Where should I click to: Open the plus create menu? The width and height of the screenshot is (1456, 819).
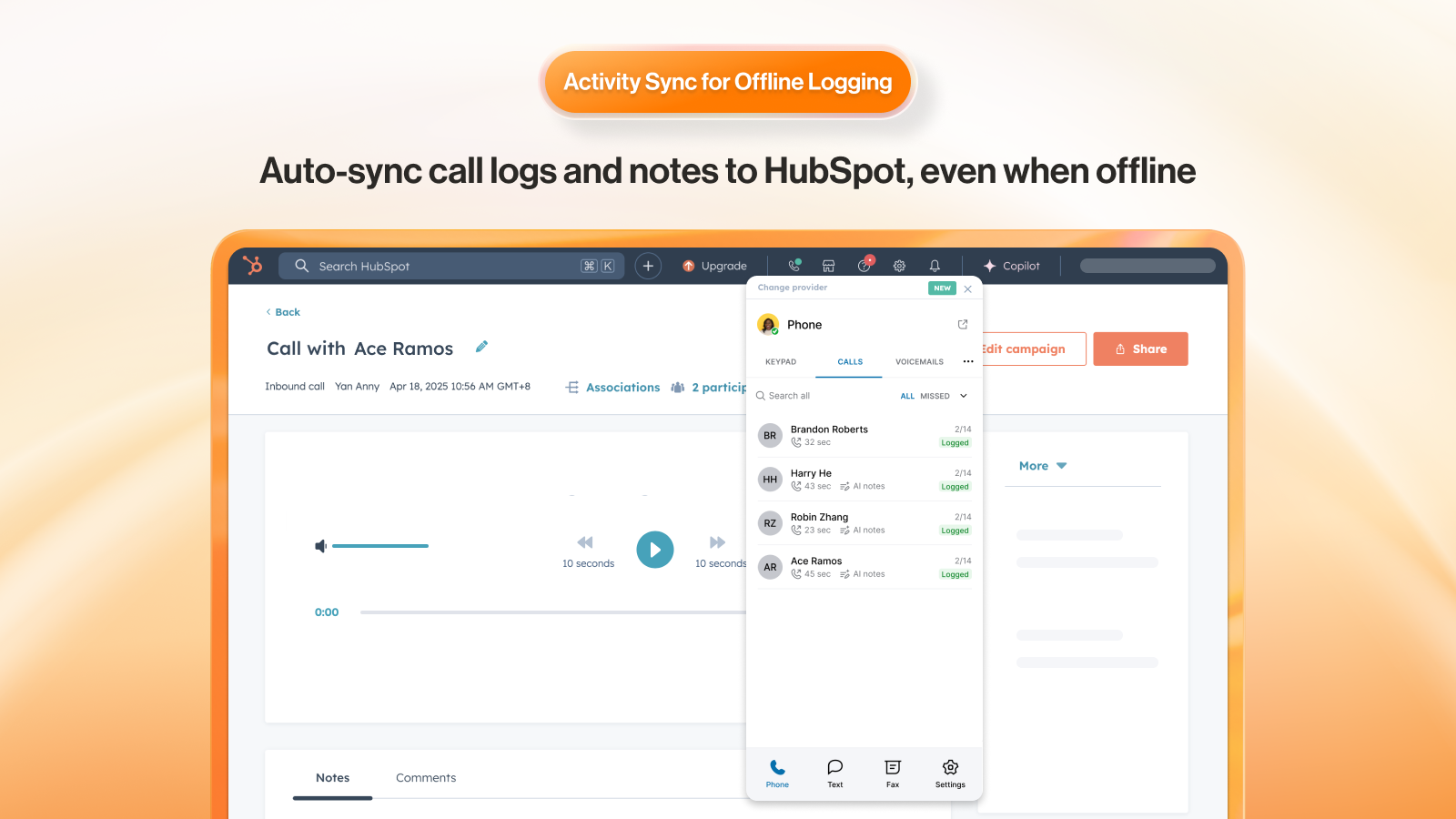[x=648, y=266]
